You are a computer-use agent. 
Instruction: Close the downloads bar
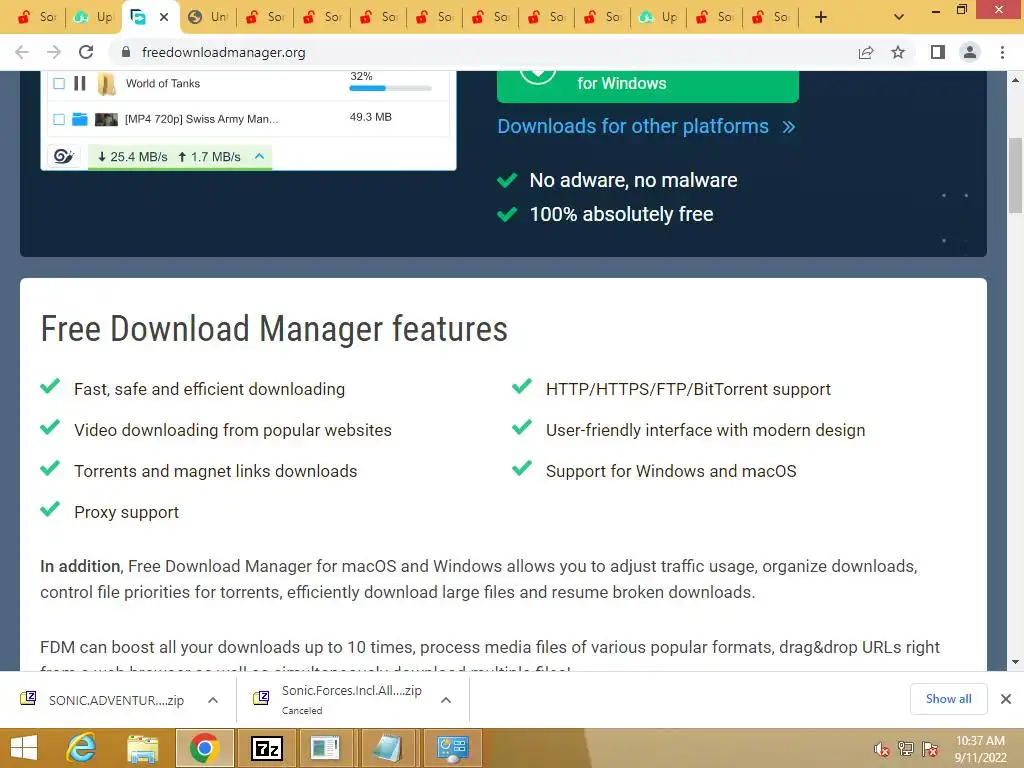click(1006, 699)
